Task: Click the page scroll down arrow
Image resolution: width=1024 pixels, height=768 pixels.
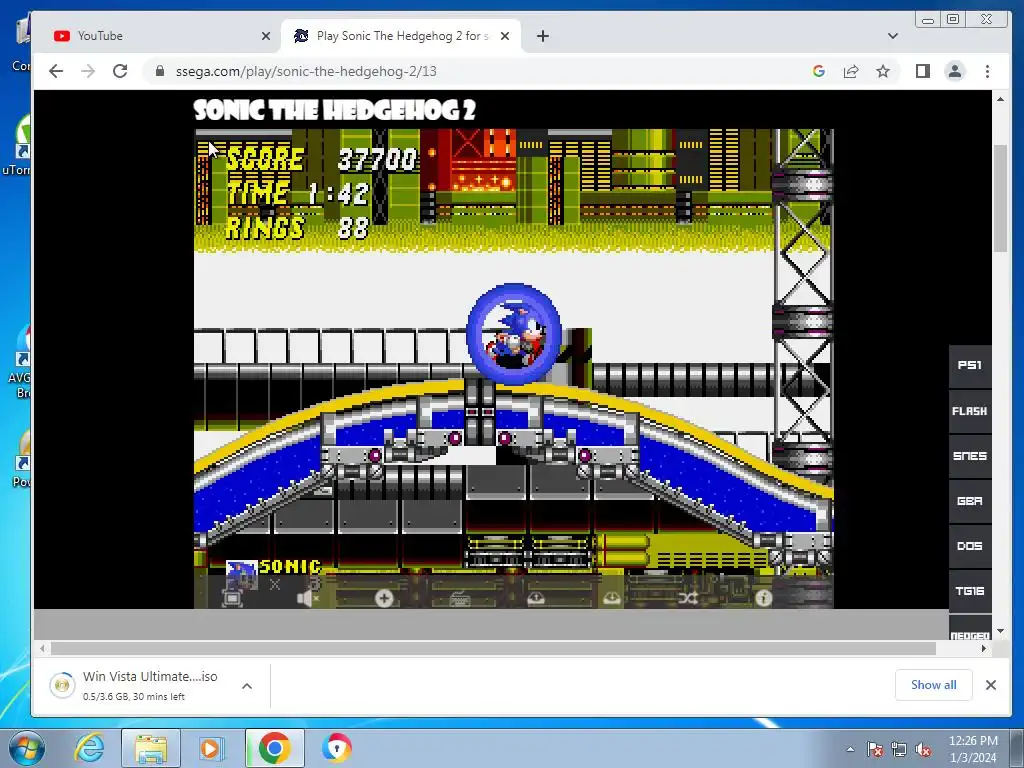Action: pos(1000,632)
